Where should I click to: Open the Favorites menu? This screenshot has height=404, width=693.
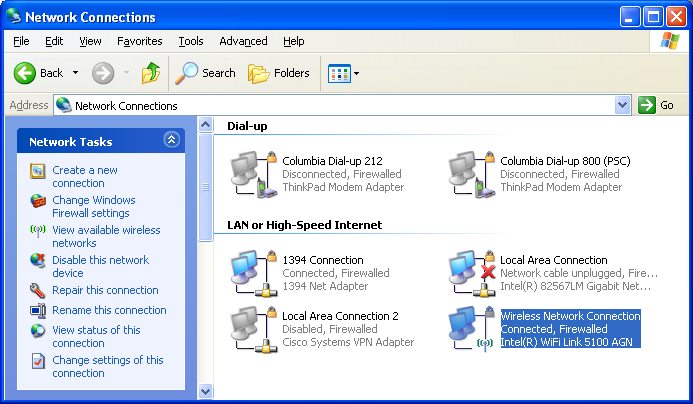[140, 41]
